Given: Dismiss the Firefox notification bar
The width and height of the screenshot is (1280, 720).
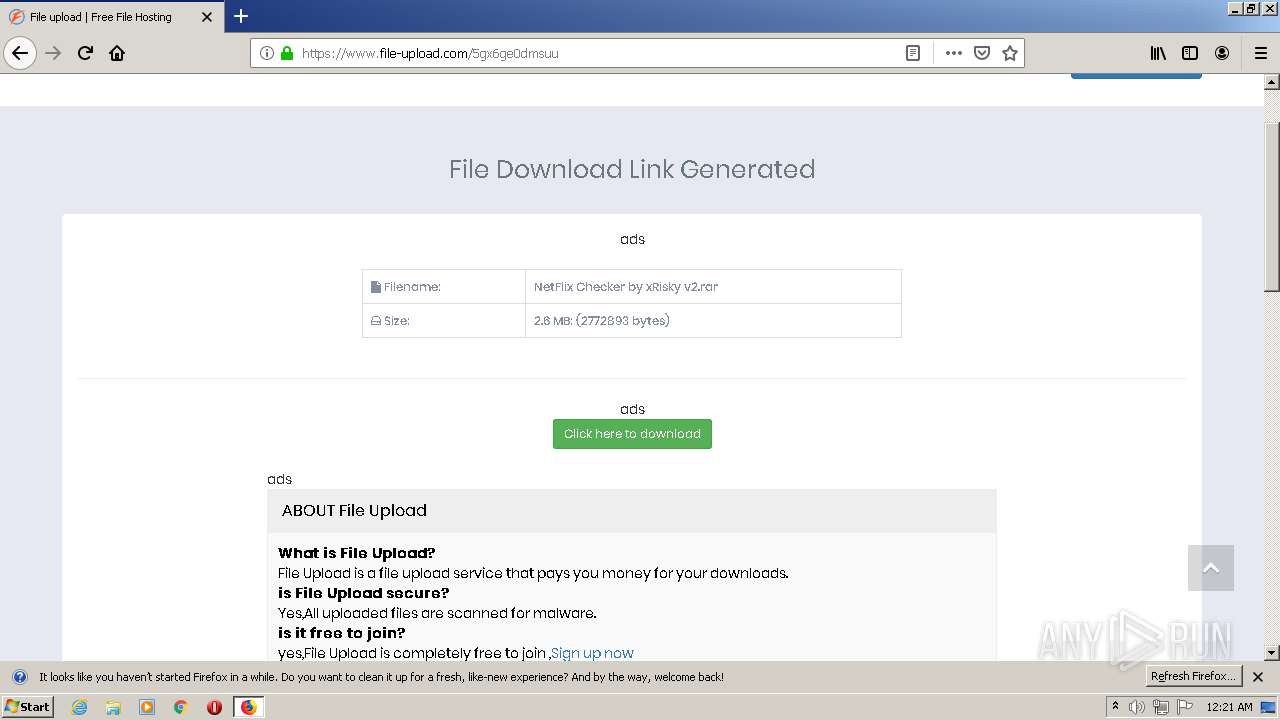Looking at the screenshot, I should pos(1258,677).
